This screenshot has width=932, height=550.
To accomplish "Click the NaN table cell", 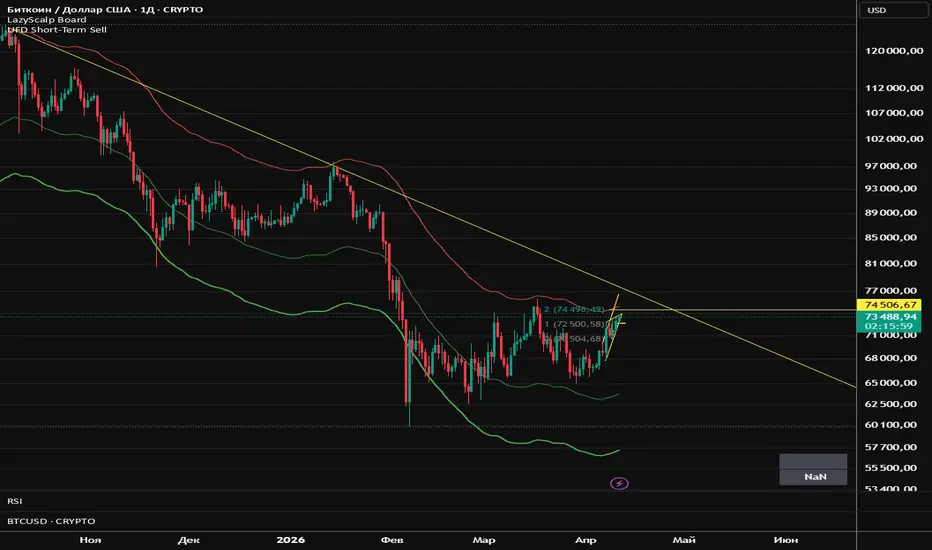I will 814,477.
